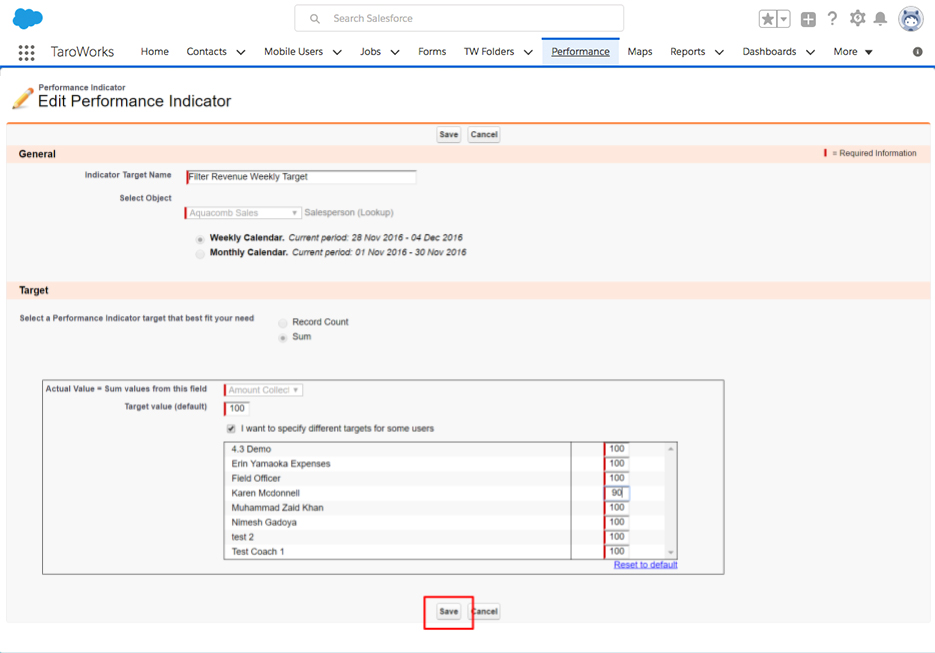935x653 pixels.
Task: Click the Indicator Target Name field
Action: [x=301, y=177]
